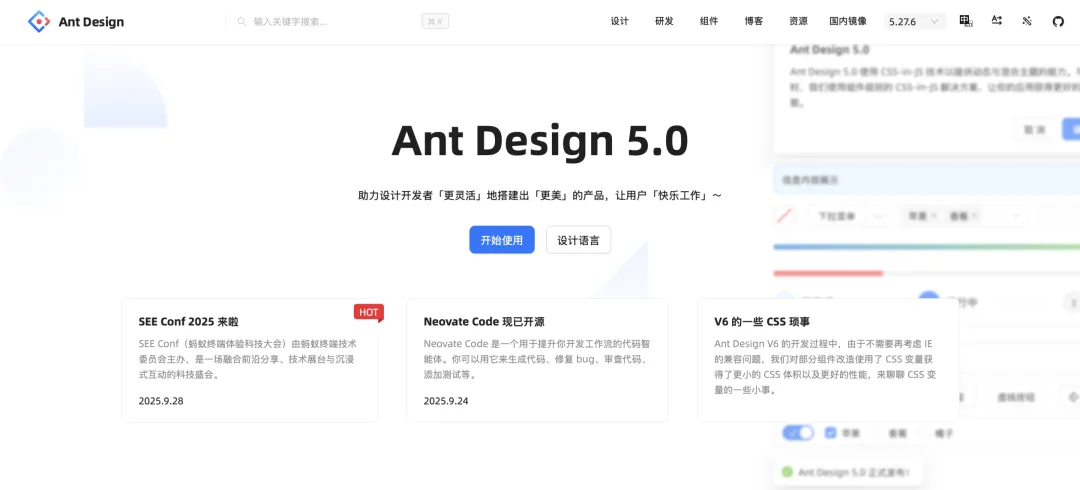Open the 设计 menu item
Image resolution: width=1080 pixels, height=490 pixels.
tap(620, 21)
